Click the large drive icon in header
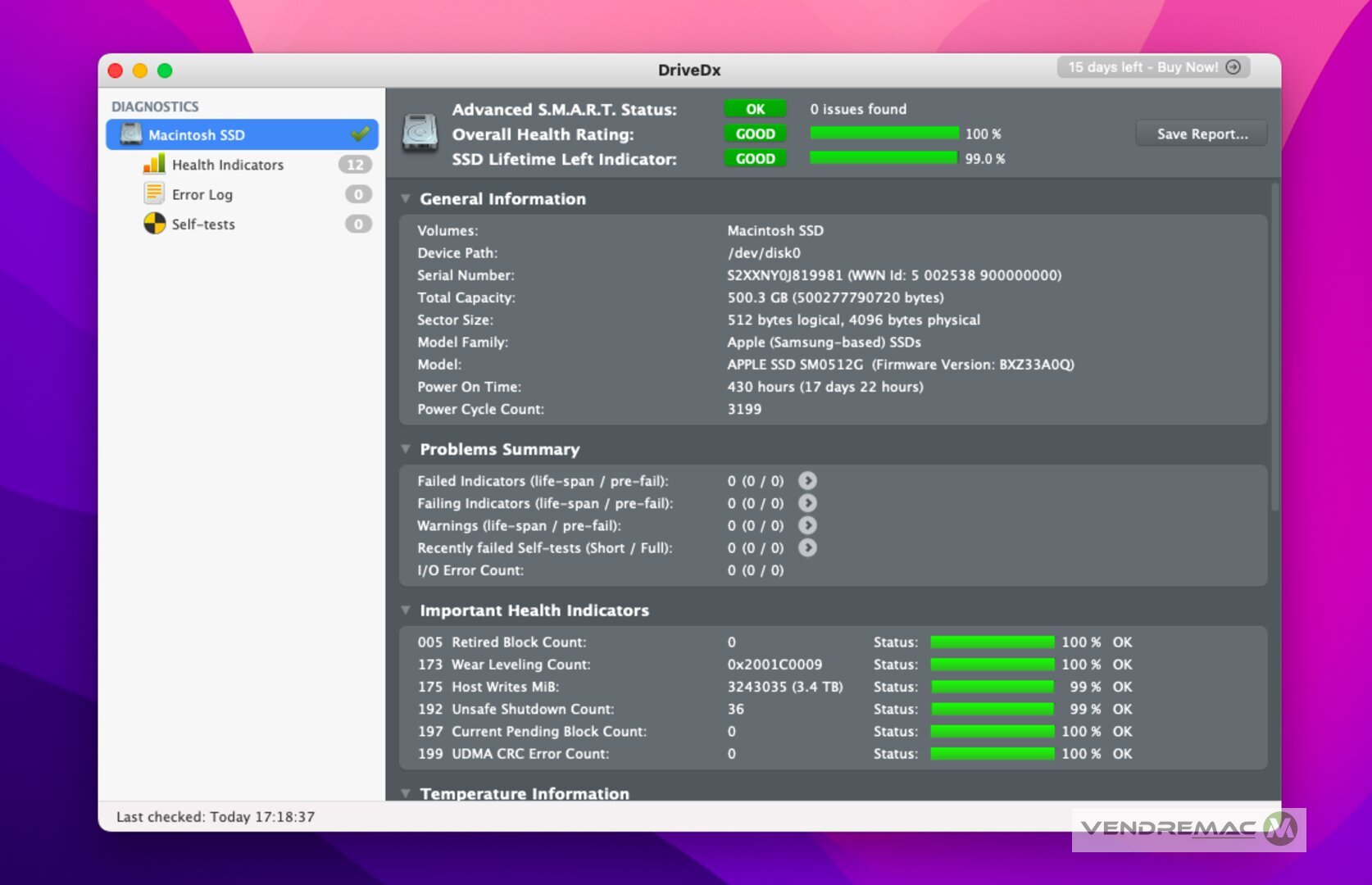Viewport: 1372px width, 885px height. (x=420, y=134)
